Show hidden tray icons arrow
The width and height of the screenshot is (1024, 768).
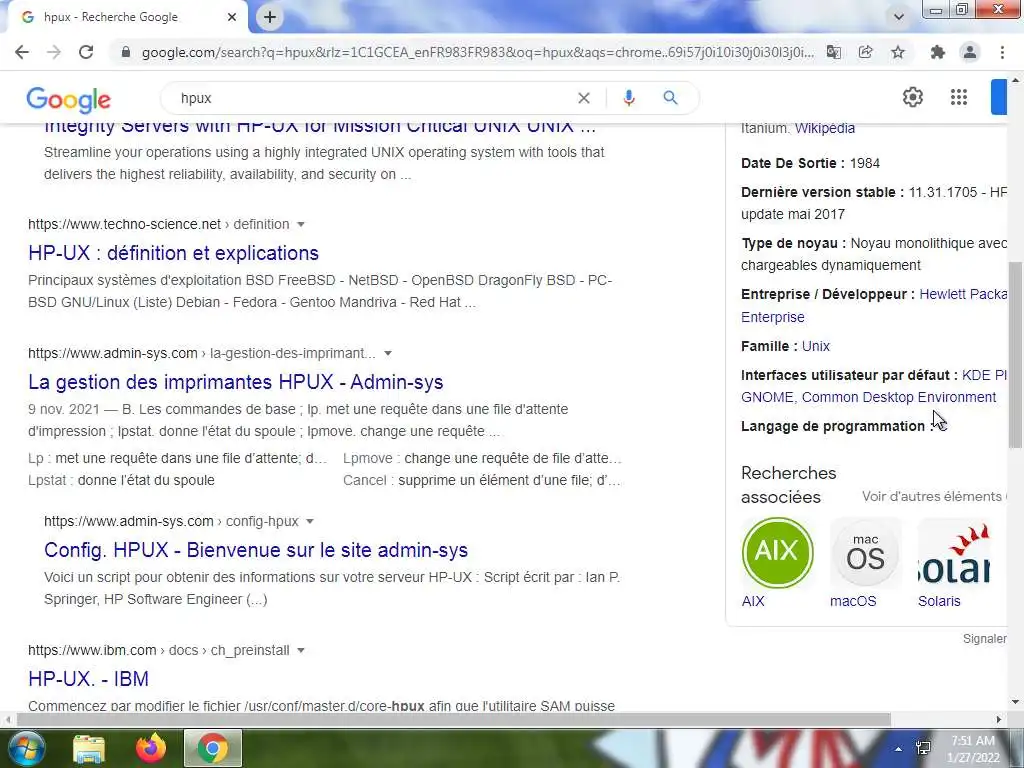tap(899, 750)
